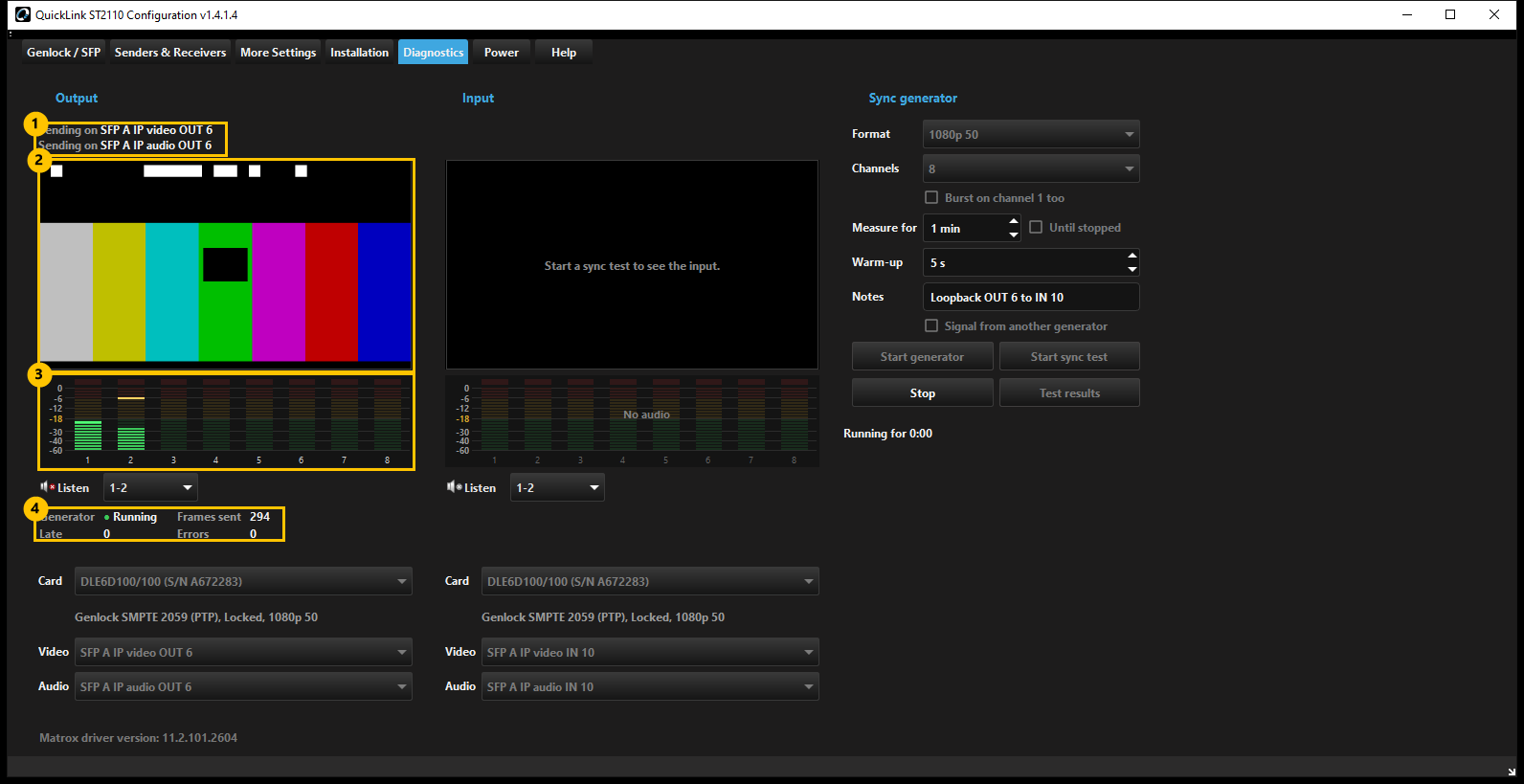Click the Notes field with Loopback text

[1031, 297]
